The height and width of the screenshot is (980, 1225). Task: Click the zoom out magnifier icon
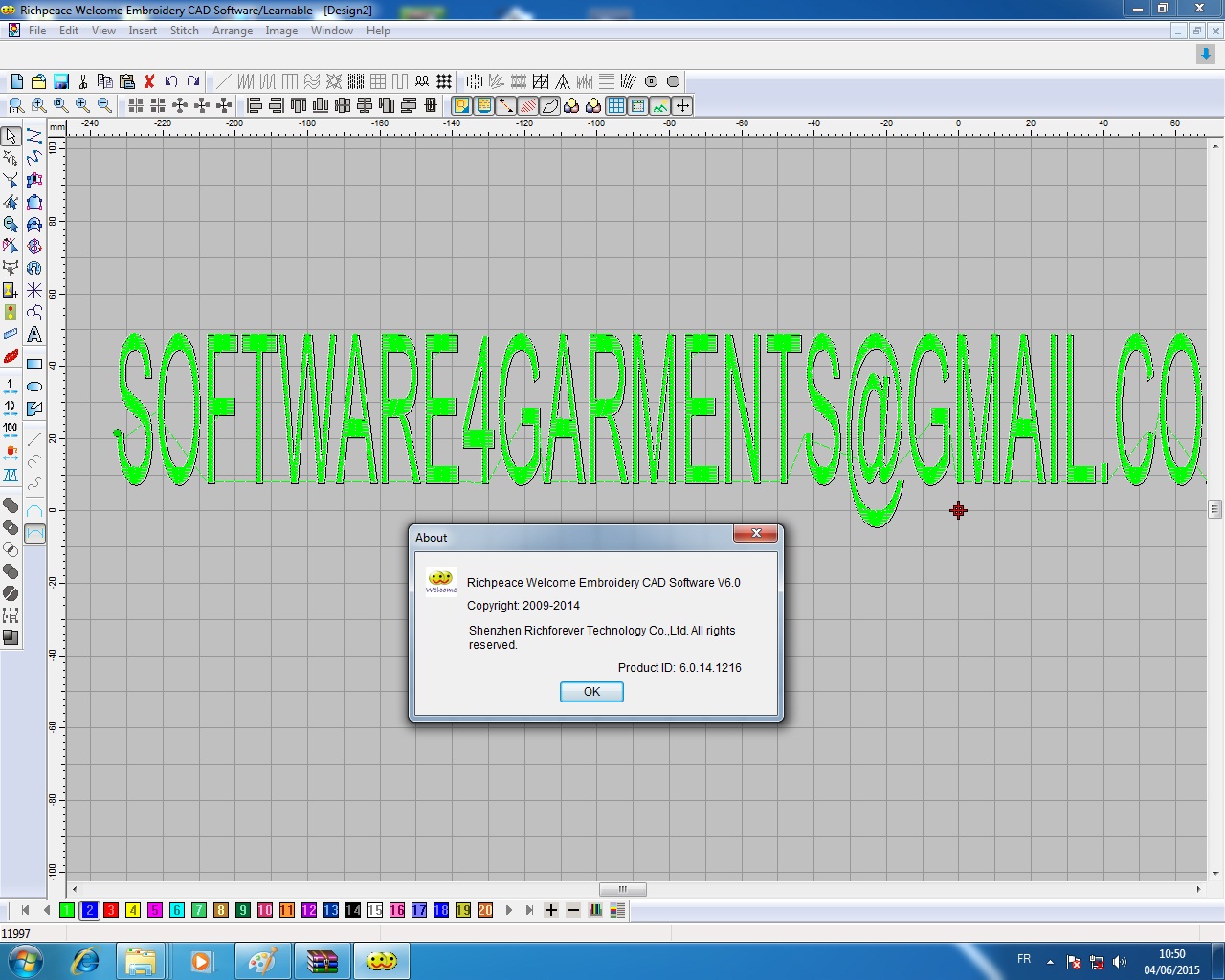(x=104, y=105)
